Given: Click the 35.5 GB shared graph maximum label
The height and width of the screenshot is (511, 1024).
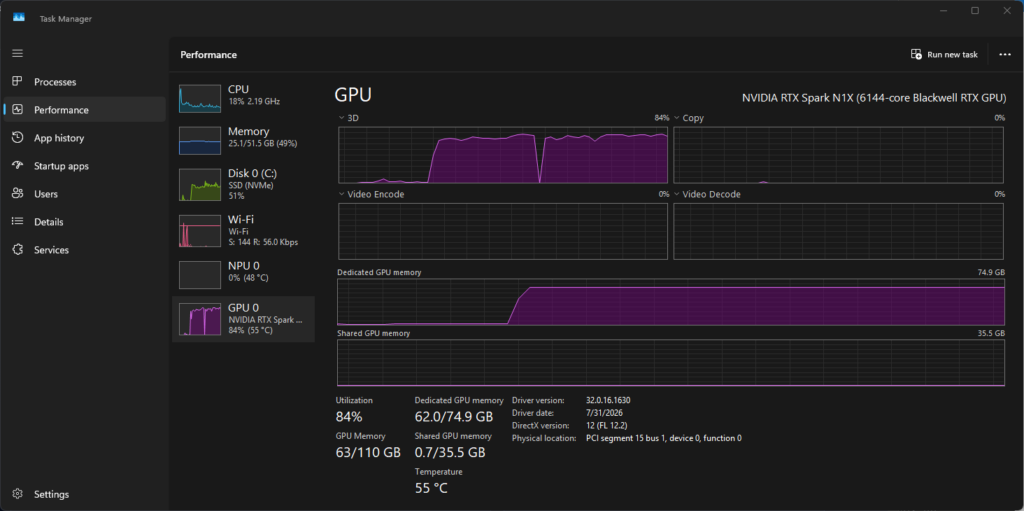Looking at the screenshot, I should pos(991,333).
